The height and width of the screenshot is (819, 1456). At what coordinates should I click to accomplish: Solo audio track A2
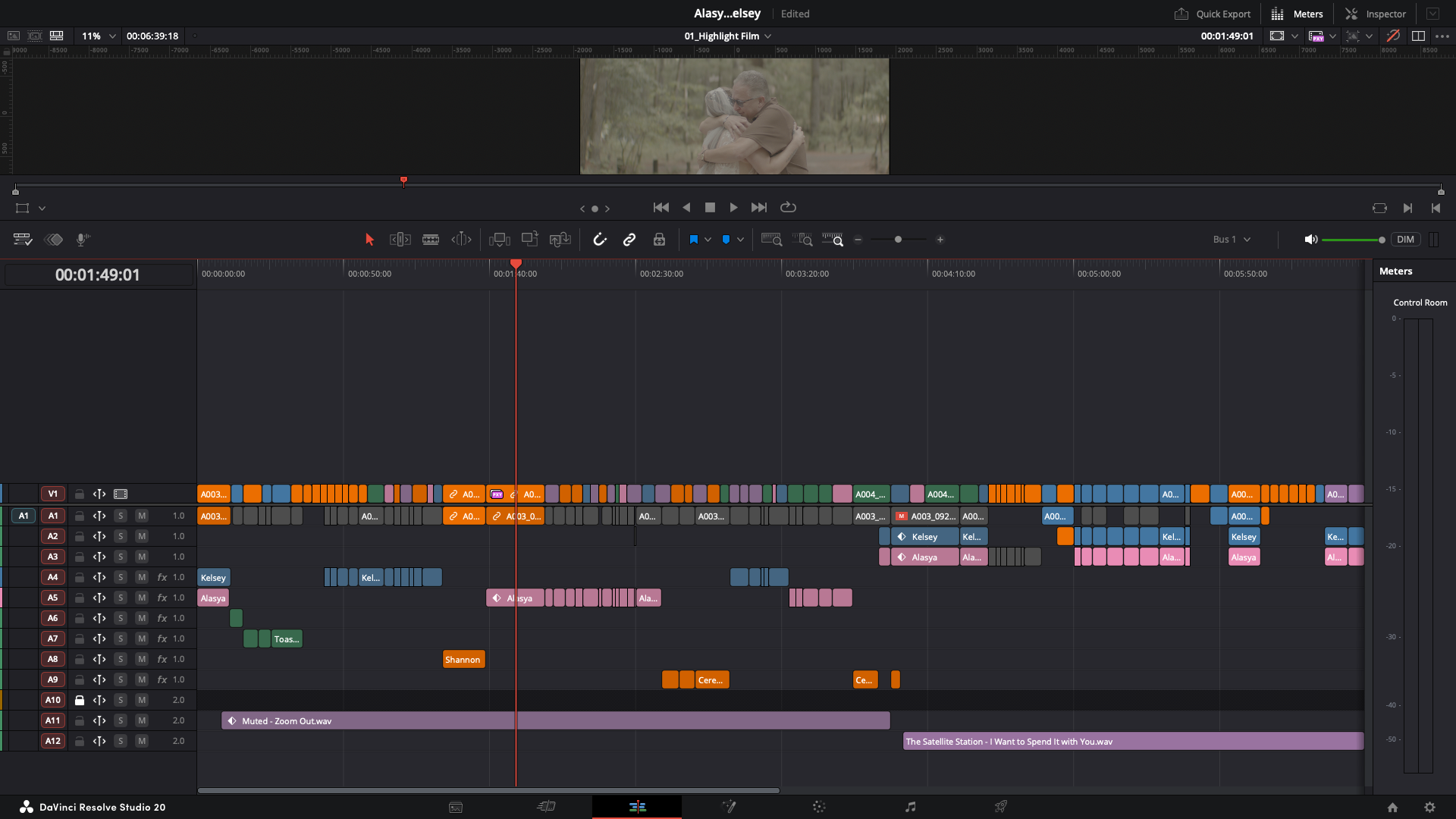click(121, 536)
